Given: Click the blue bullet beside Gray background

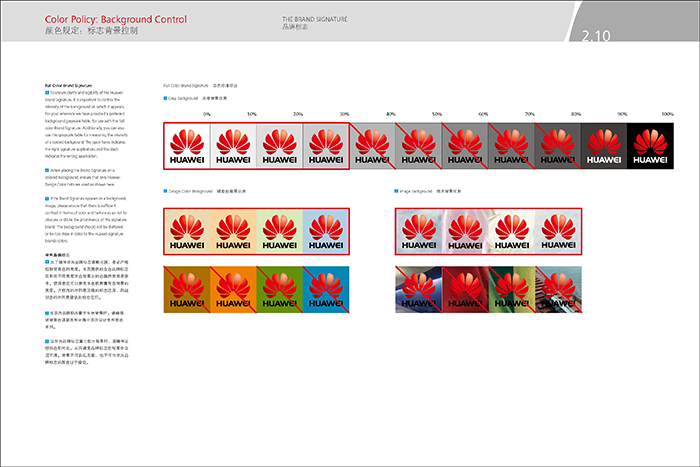Looking at the screenshot, I should click(x=165, y=100).
